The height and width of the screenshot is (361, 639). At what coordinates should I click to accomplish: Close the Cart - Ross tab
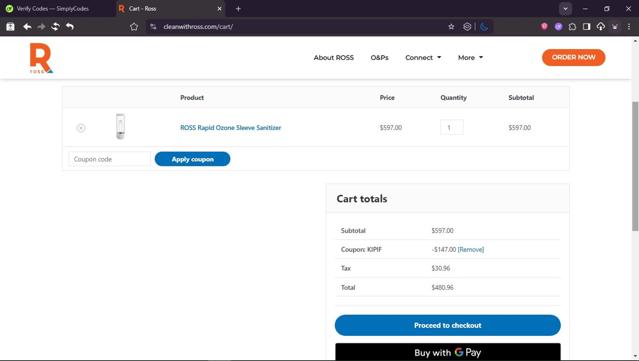click(x=219, y=9)
